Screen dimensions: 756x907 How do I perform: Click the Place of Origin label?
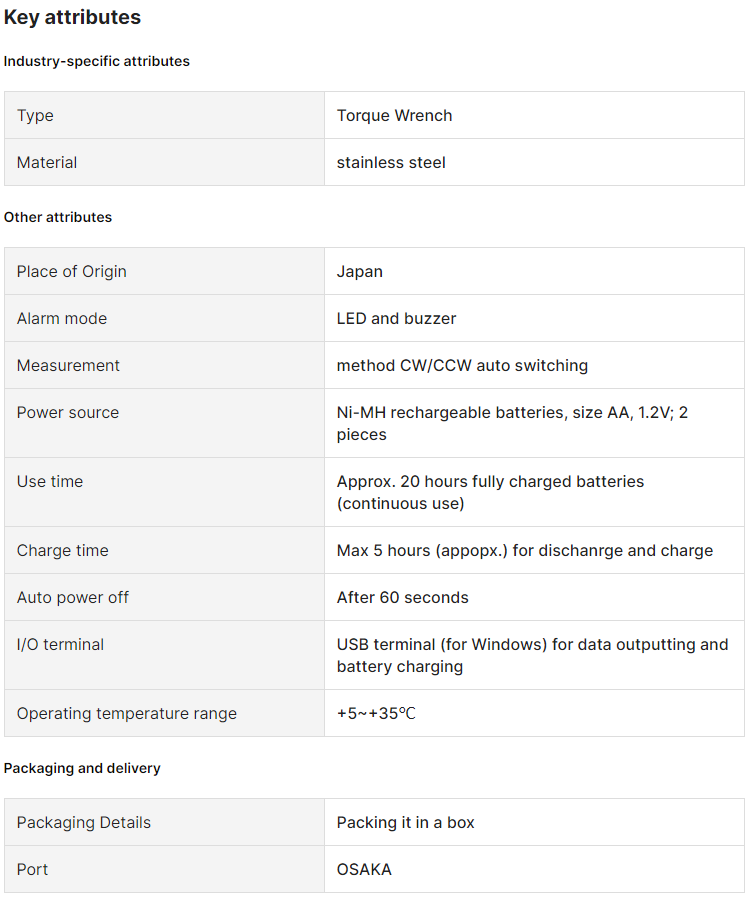pos(71,271)
